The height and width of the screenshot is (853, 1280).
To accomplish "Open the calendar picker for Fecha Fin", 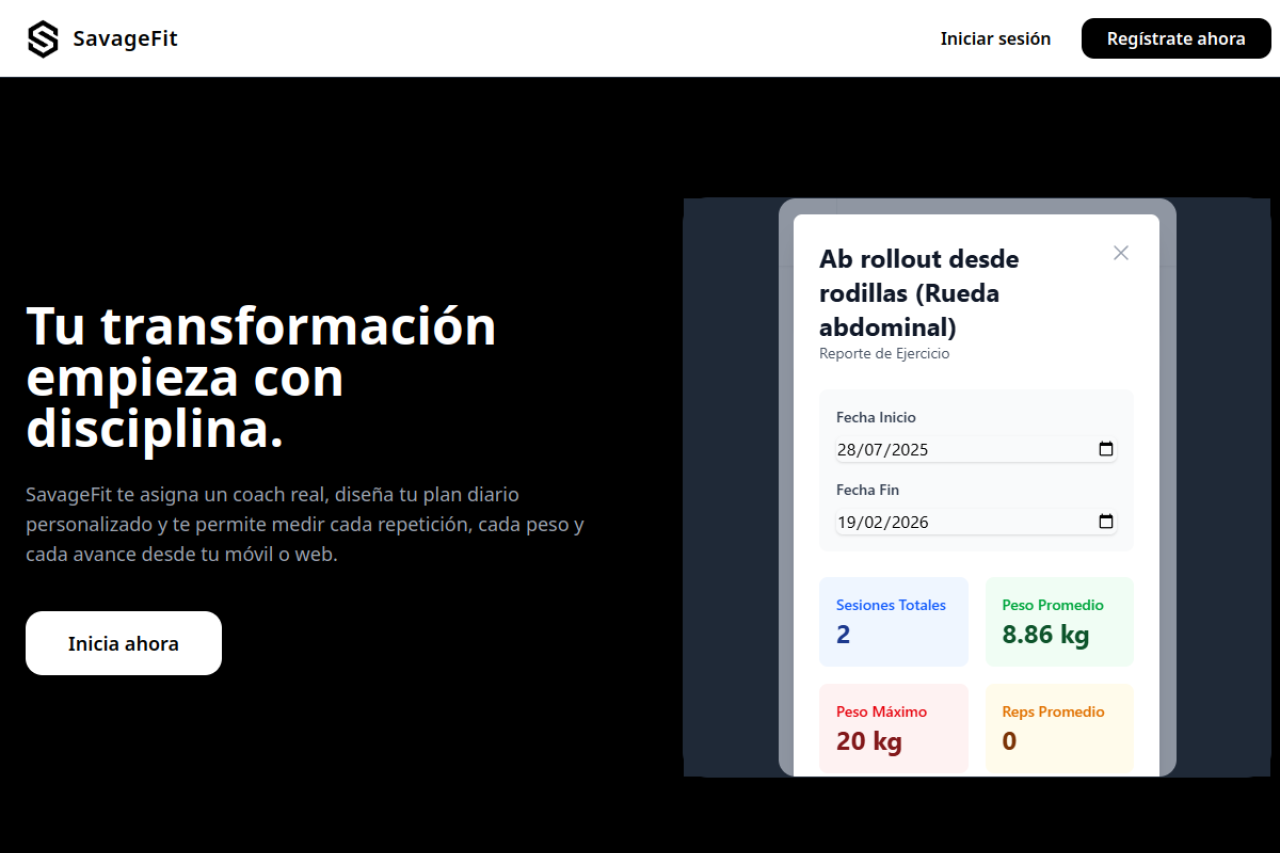I will pos(1106,521).
